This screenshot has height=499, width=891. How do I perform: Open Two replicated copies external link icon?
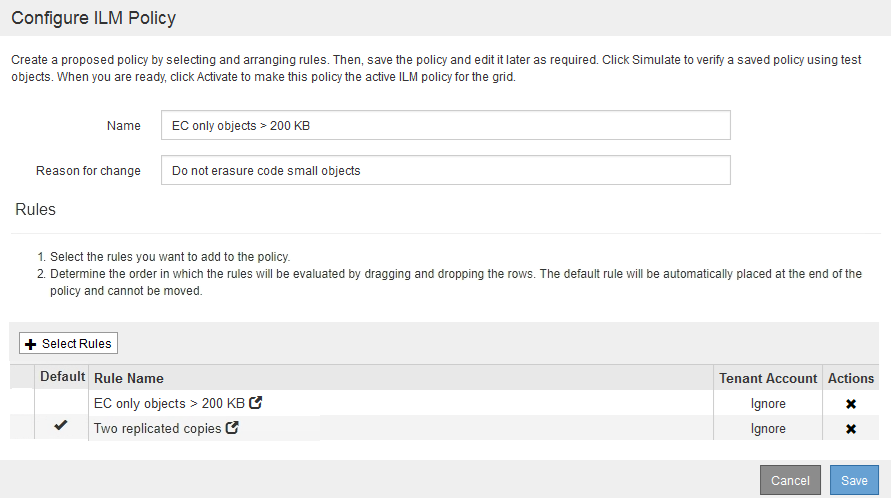233,428
